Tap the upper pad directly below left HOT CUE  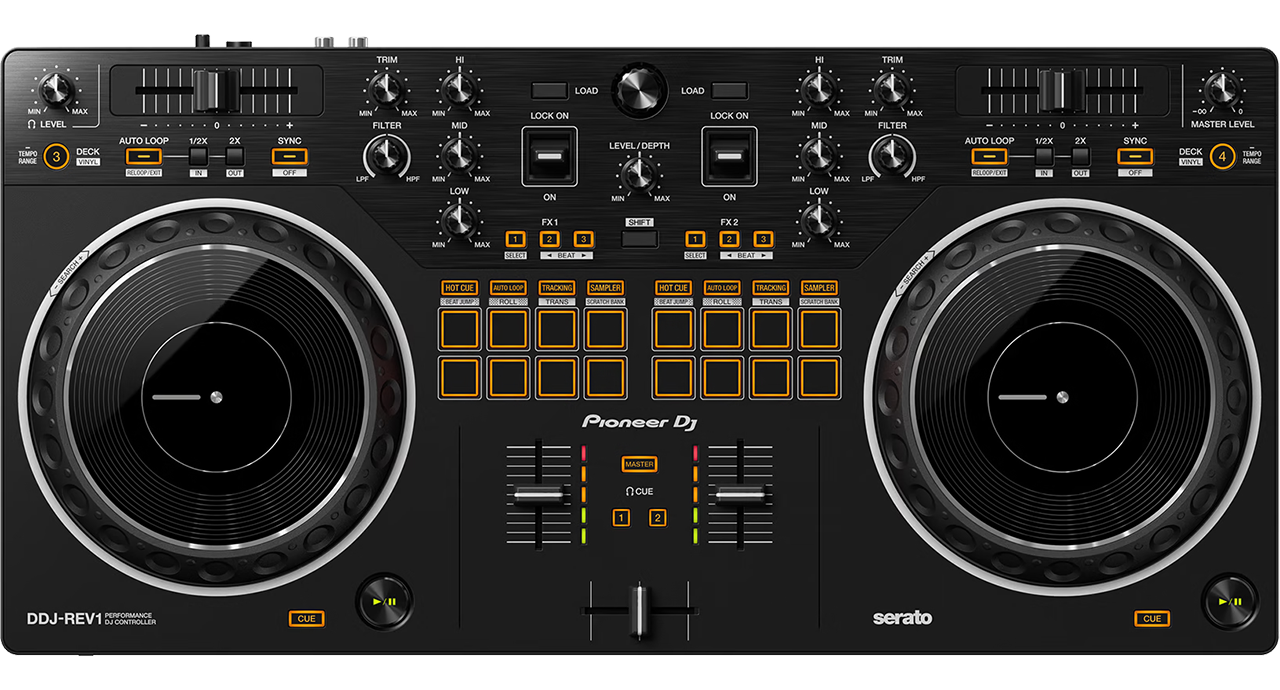point(459,329)
